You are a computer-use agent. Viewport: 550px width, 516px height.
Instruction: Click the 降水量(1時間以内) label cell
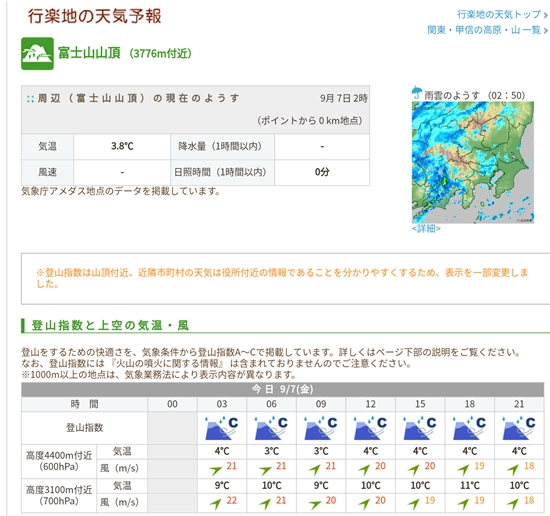pyautogui.click(x=222, y=146)
